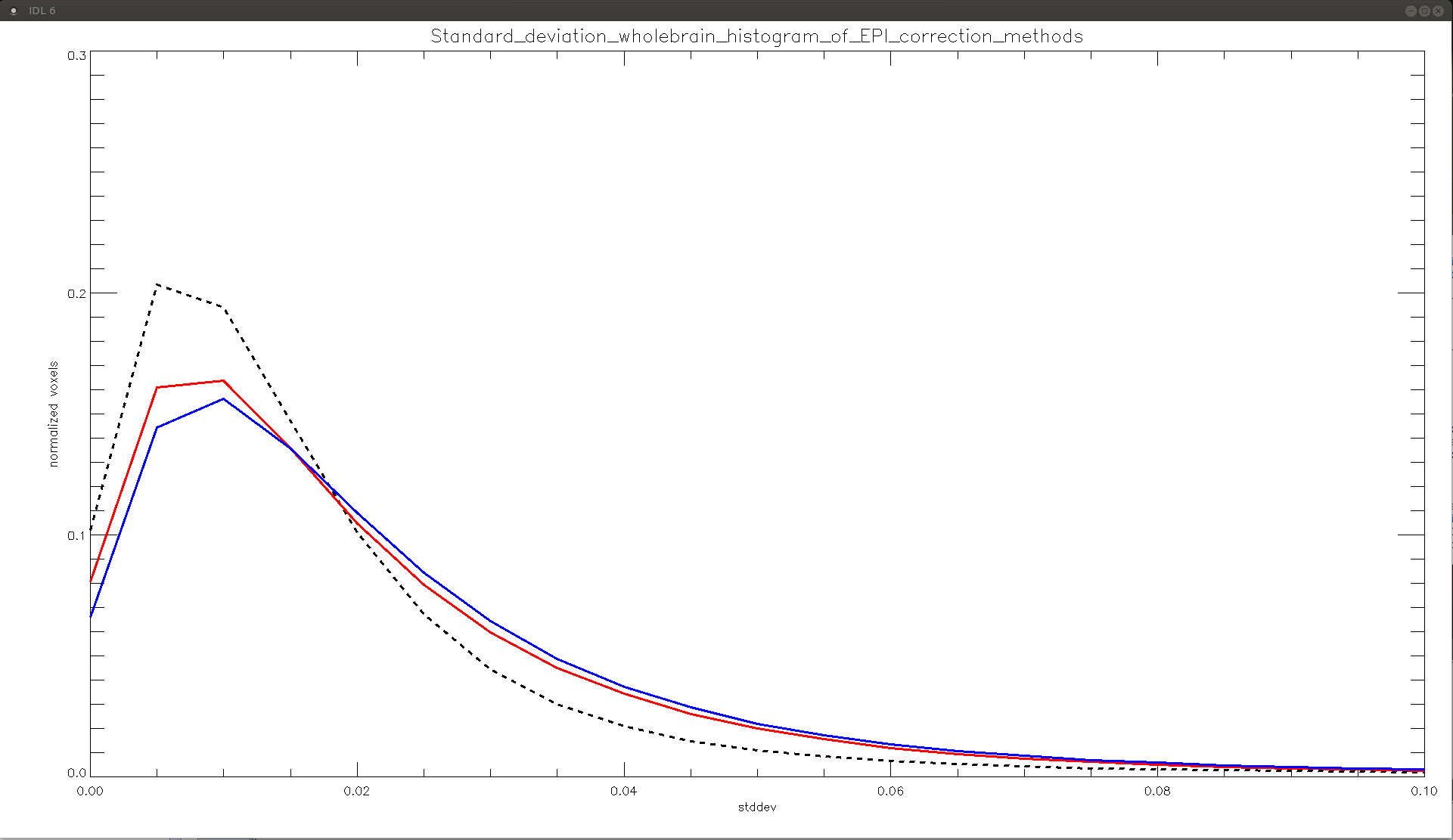Click the plot title about EPI correction methods
Viewport: 1453px width, 840px height.
(756, 36)
